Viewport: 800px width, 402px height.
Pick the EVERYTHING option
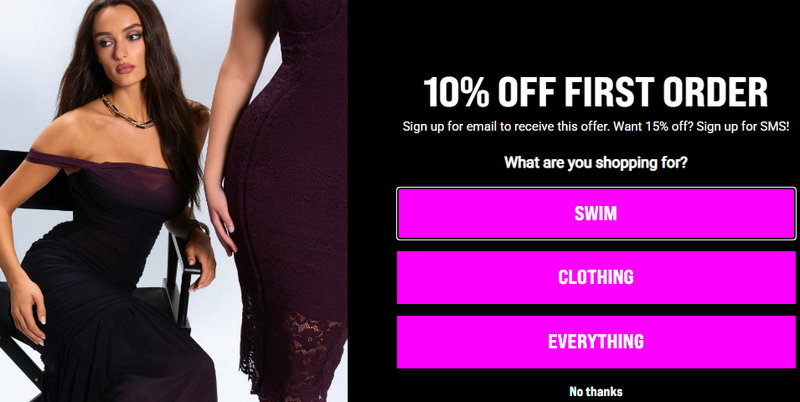point(596,341)
